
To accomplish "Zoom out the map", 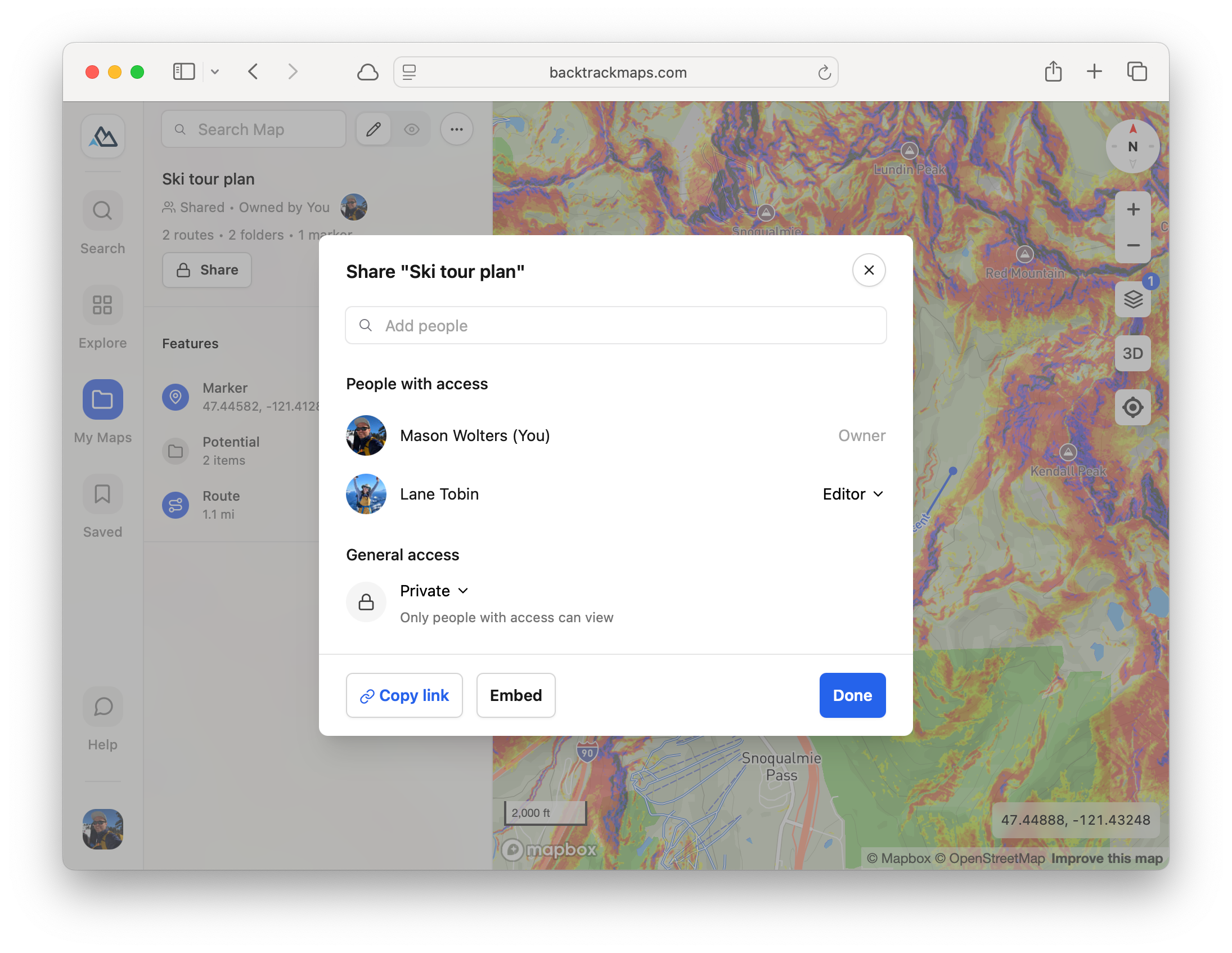I will click(x=1132, y=245).
